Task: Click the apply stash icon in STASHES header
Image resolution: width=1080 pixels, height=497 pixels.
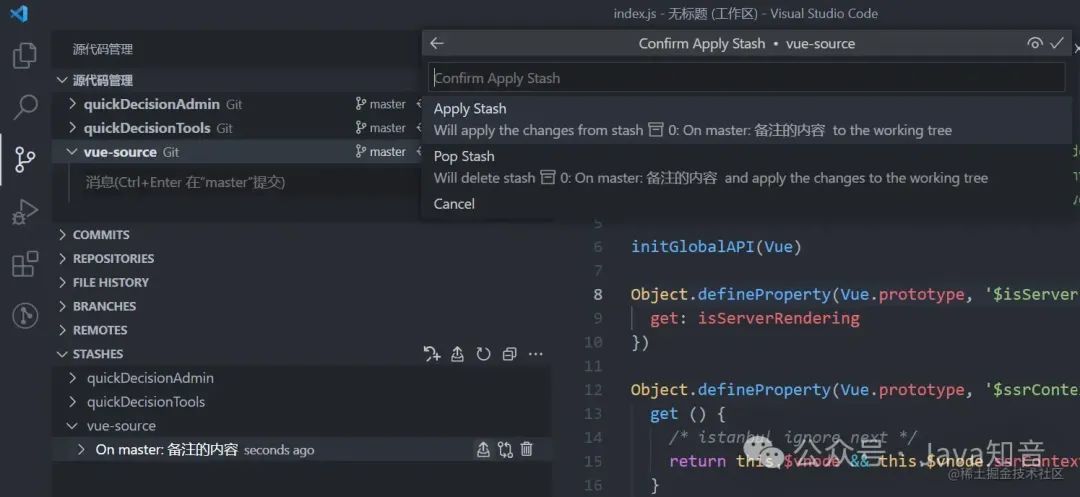Action: click(457, 354)
